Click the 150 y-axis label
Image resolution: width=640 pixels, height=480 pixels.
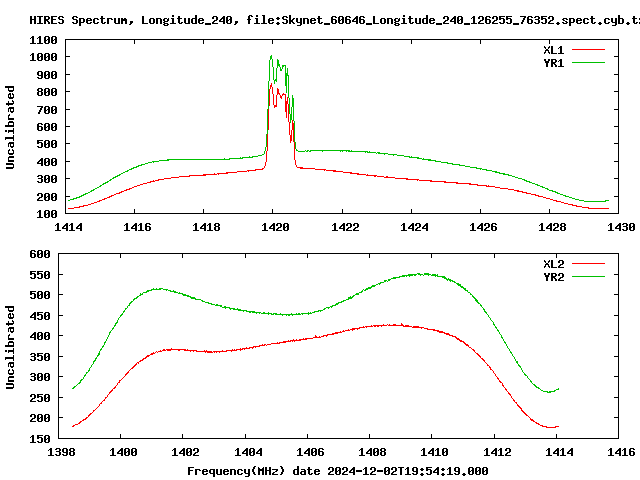tap(40, 439)
